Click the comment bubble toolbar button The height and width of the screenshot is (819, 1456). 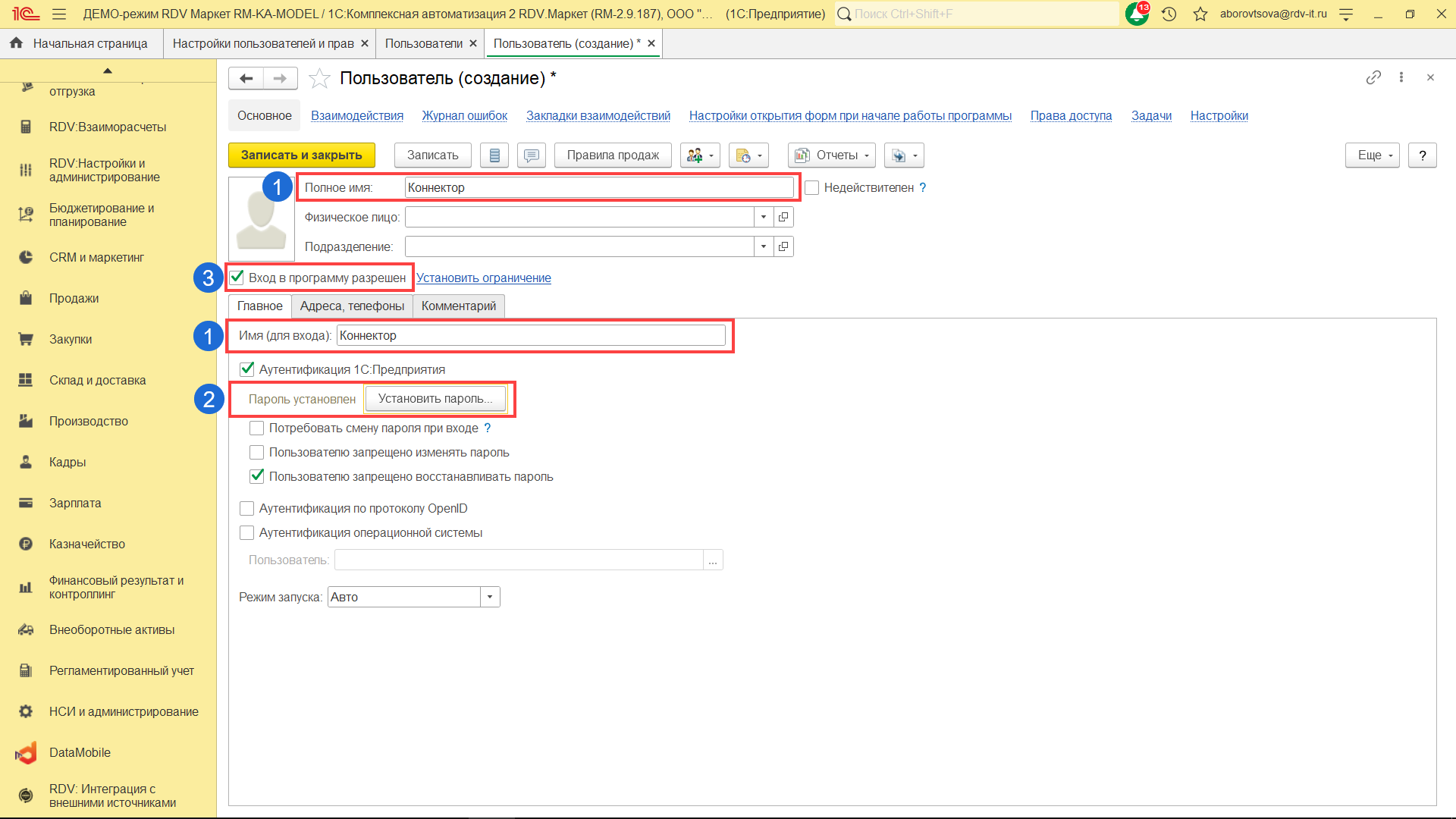532,155
